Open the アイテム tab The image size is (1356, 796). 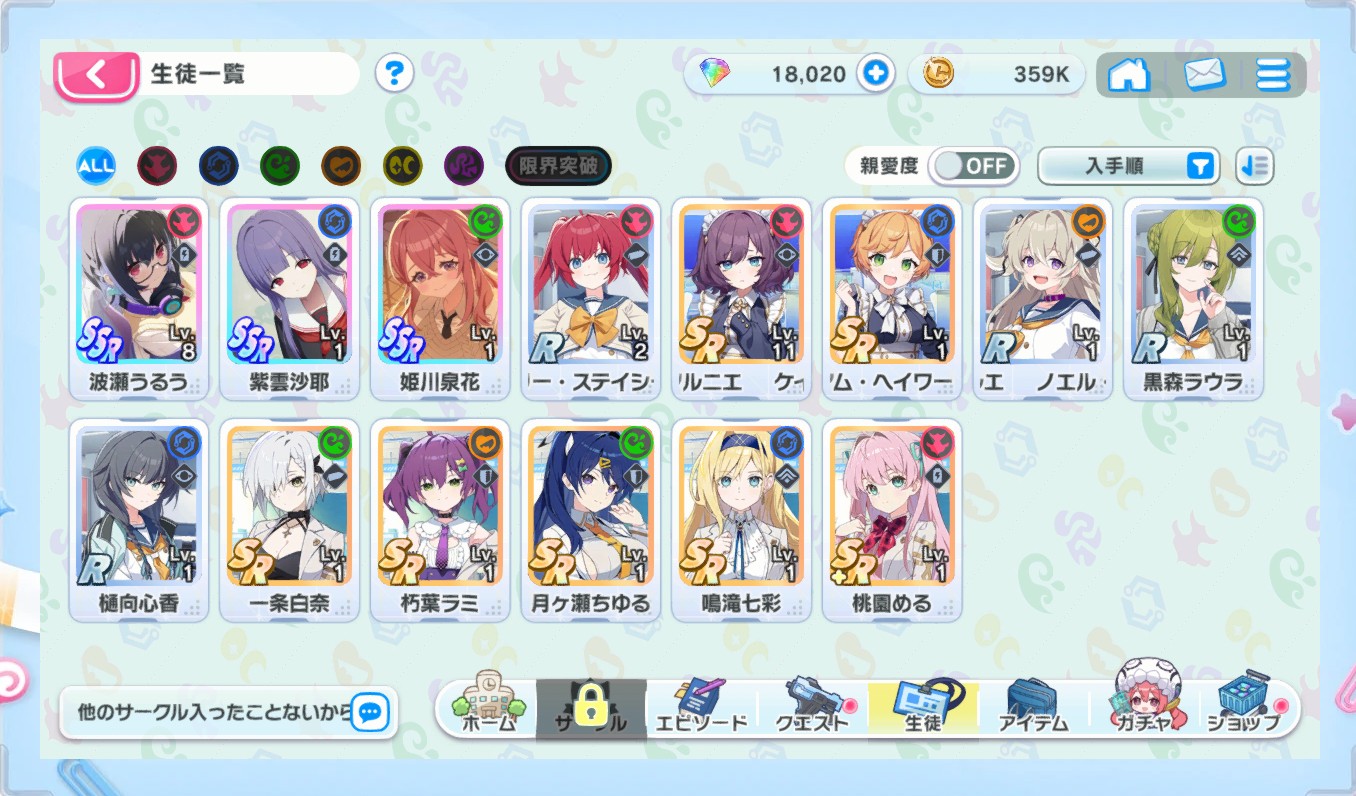(1033, 708)
